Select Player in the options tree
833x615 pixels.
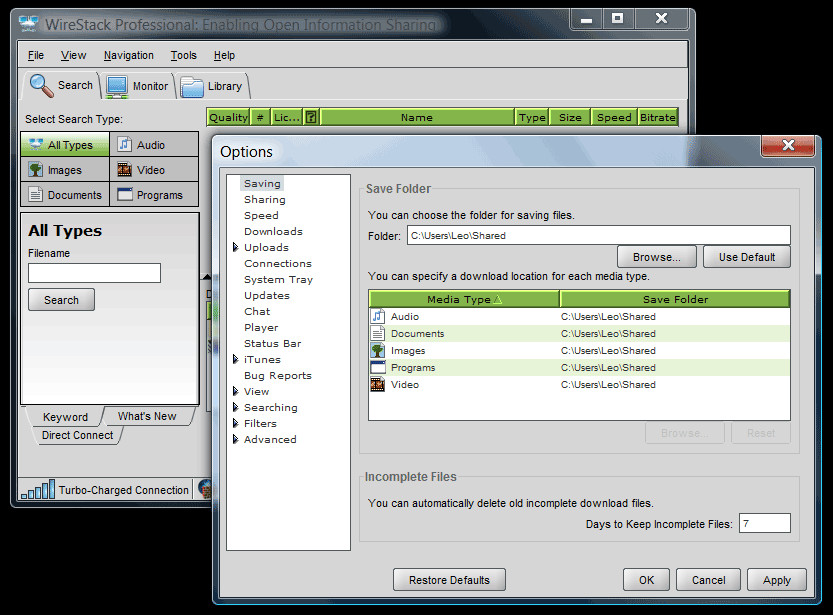coord(261,328)
